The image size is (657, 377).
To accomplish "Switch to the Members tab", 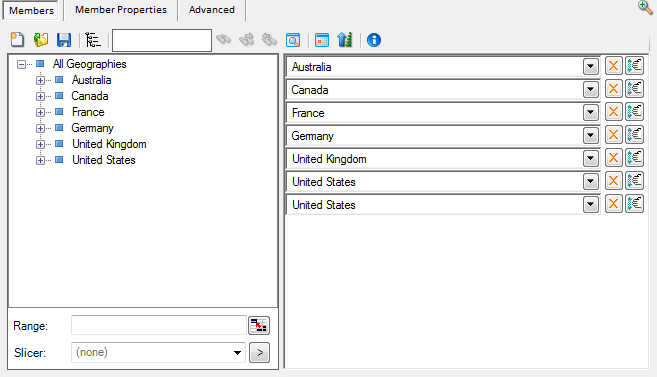I will click(31, 10).
